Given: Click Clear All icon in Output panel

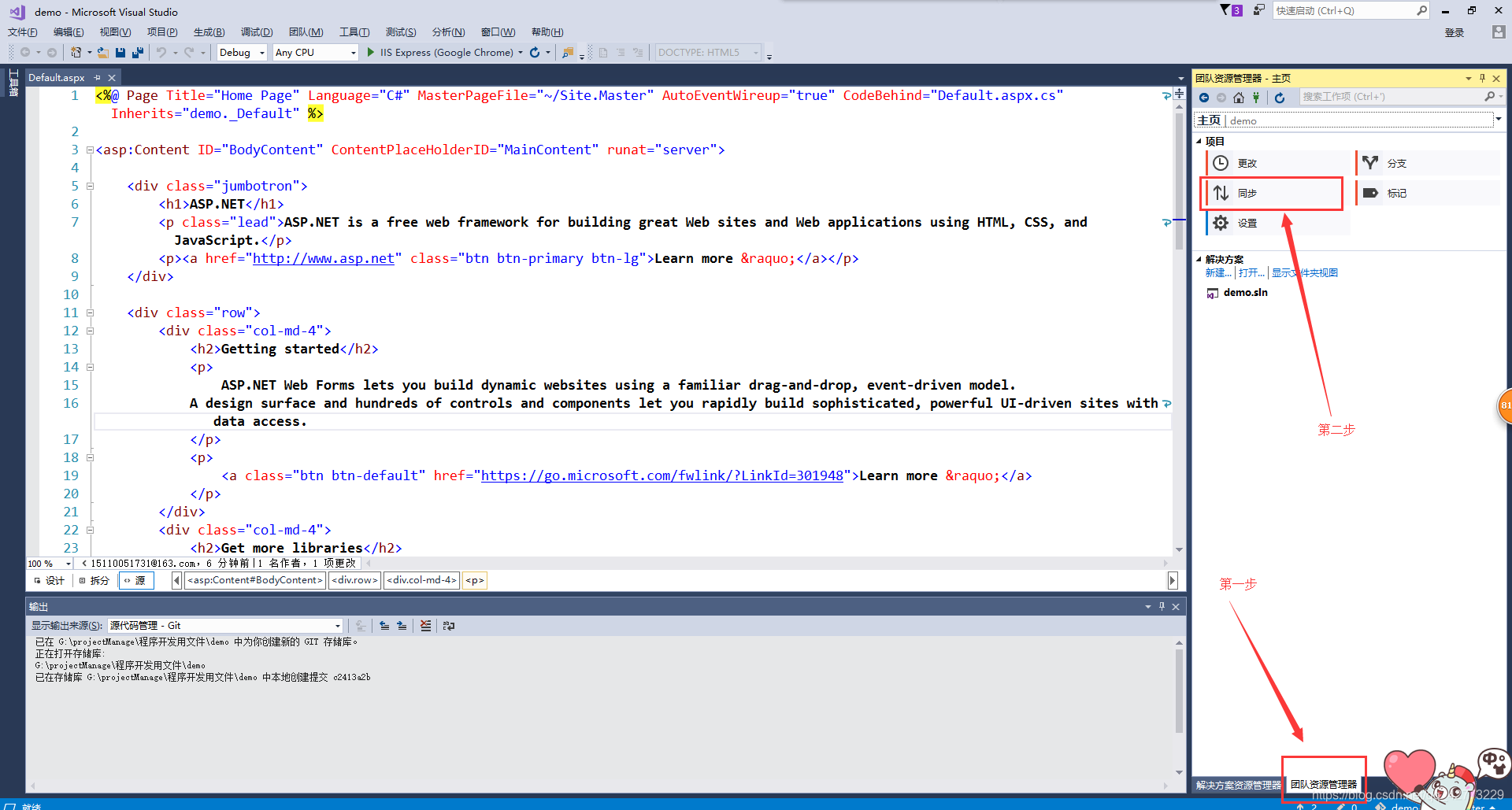Looking at the screenshot, I should (426, 626).
